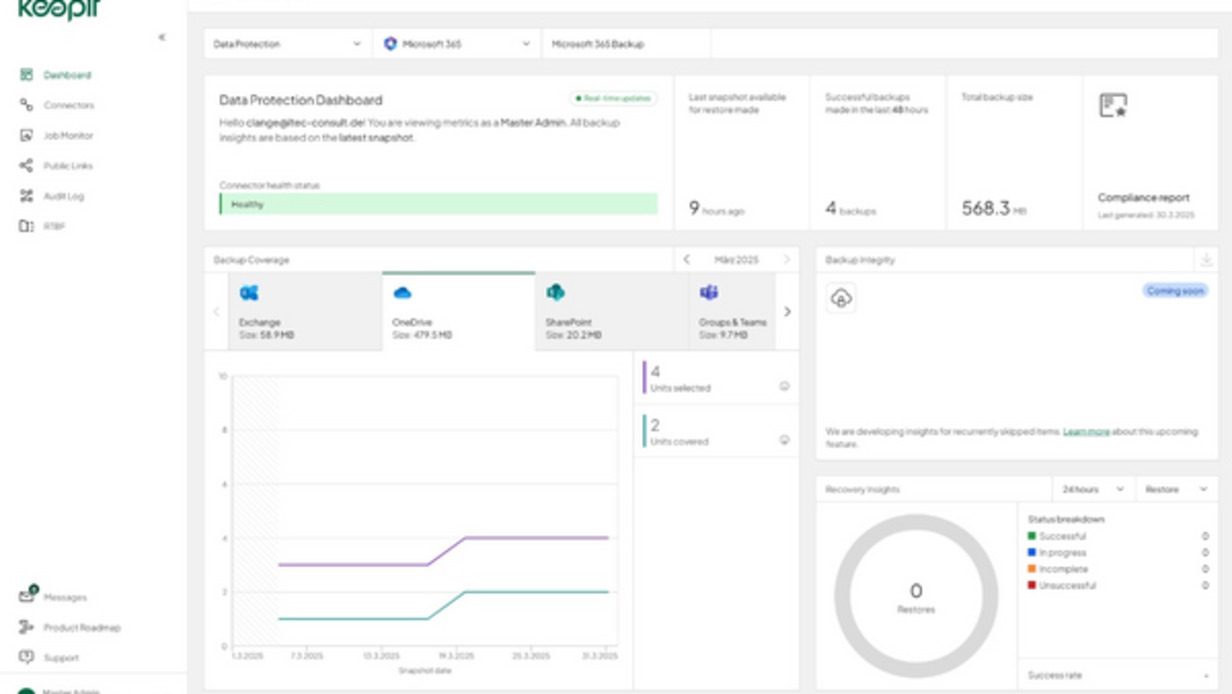Click the 4 backups value
The width and height of the screenshot is (1232, 694).
click(x=850, y=209)
